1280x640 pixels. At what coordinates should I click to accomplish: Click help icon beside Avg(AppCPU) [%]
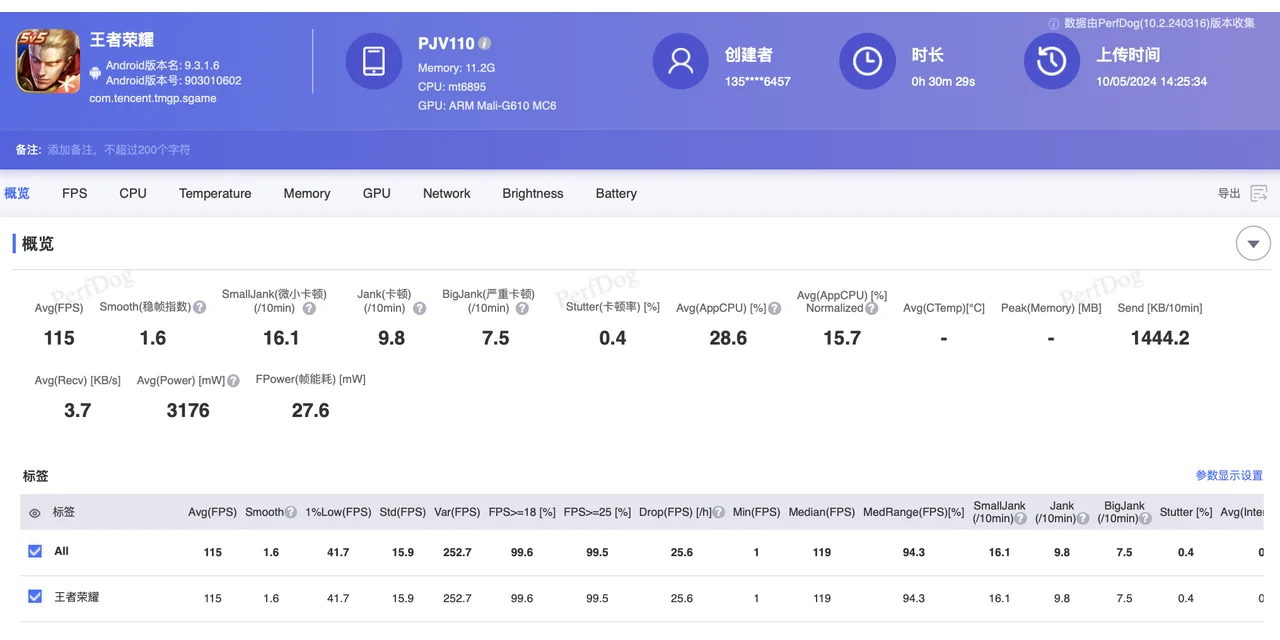[773, 308]
